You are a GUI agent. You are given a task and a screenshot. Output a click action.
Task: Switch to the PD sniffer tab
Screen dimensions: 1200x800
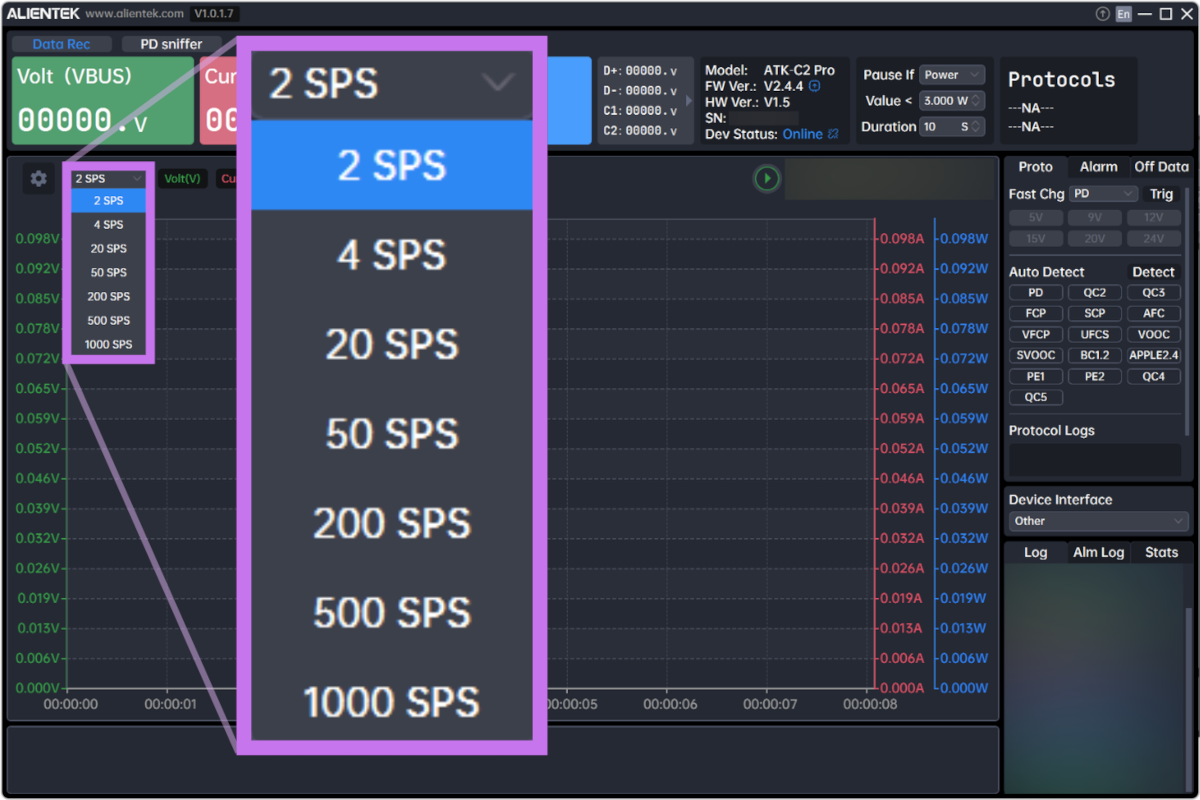(171, 44)
